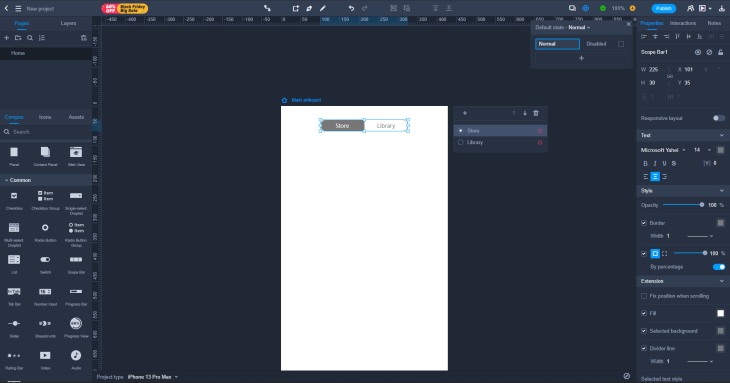The width and height of the screenshot is (730, 383).
Task: Click the undo arrow in top toolbar
Action: click(x=351, y=8)
